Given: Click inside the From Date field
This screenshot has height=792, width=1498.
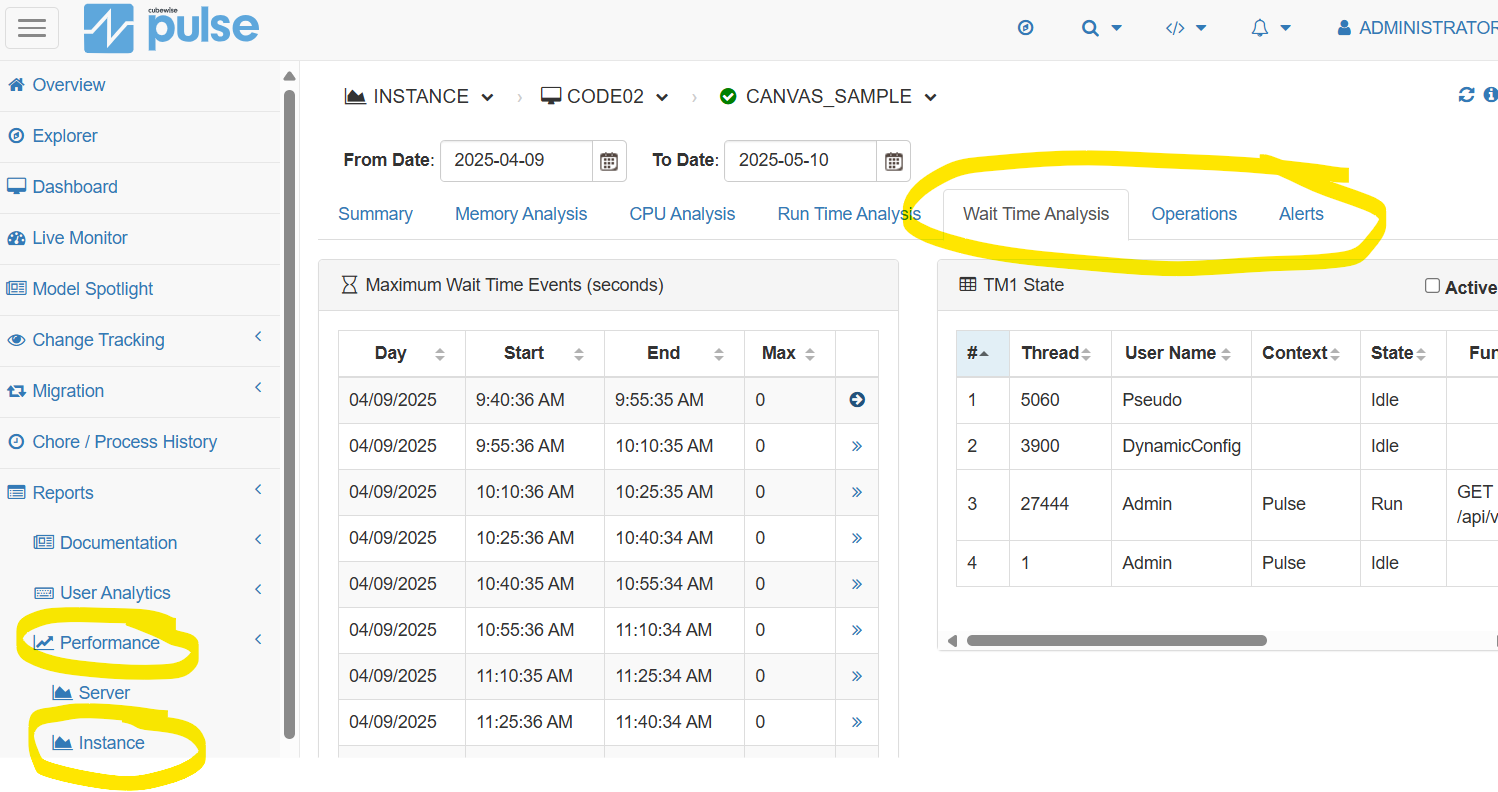Looking at the screenshot, I should (516, 161).
